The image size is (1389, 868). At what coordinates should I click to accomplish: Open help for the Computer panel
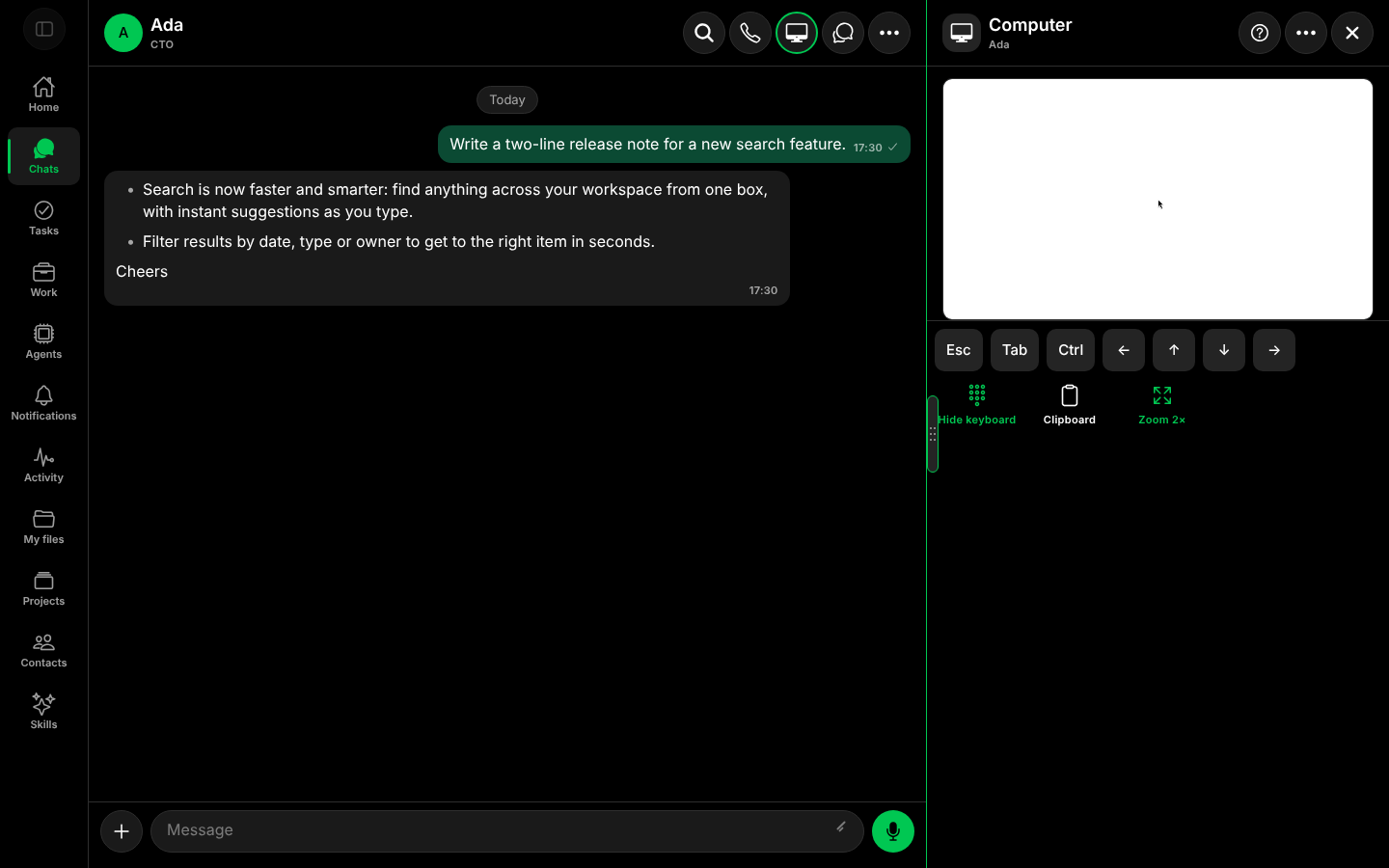(1260, 33)
